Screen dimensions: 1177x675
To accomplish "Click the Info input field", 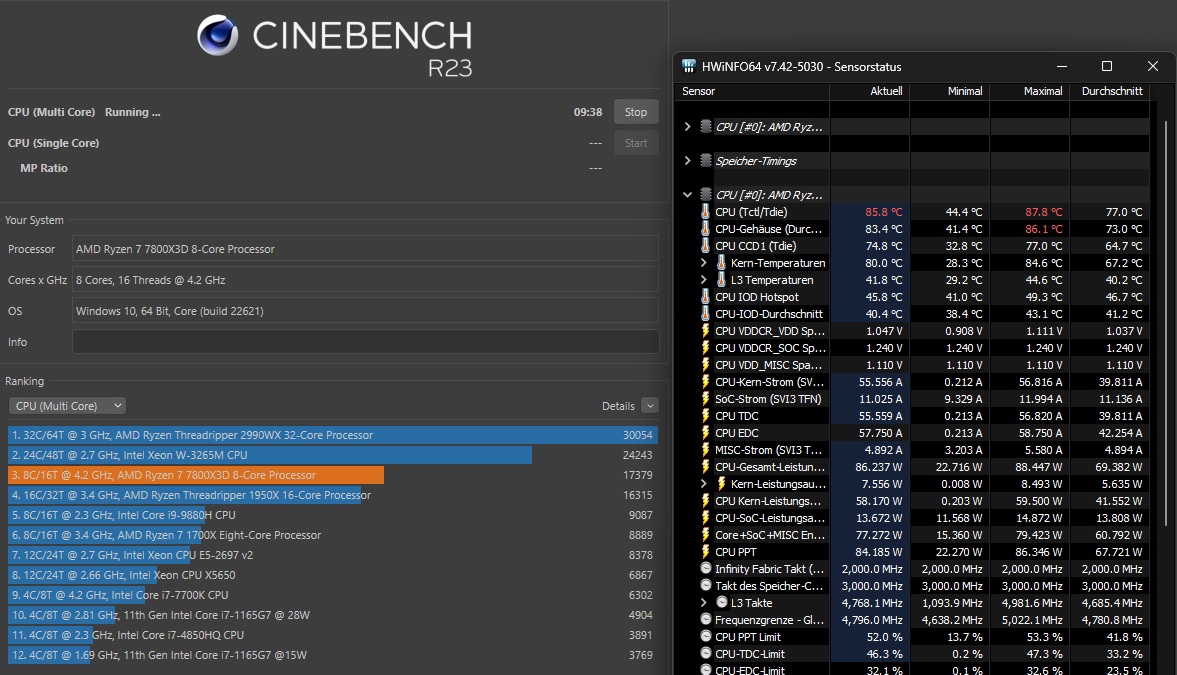I will [x=366, y=342].
